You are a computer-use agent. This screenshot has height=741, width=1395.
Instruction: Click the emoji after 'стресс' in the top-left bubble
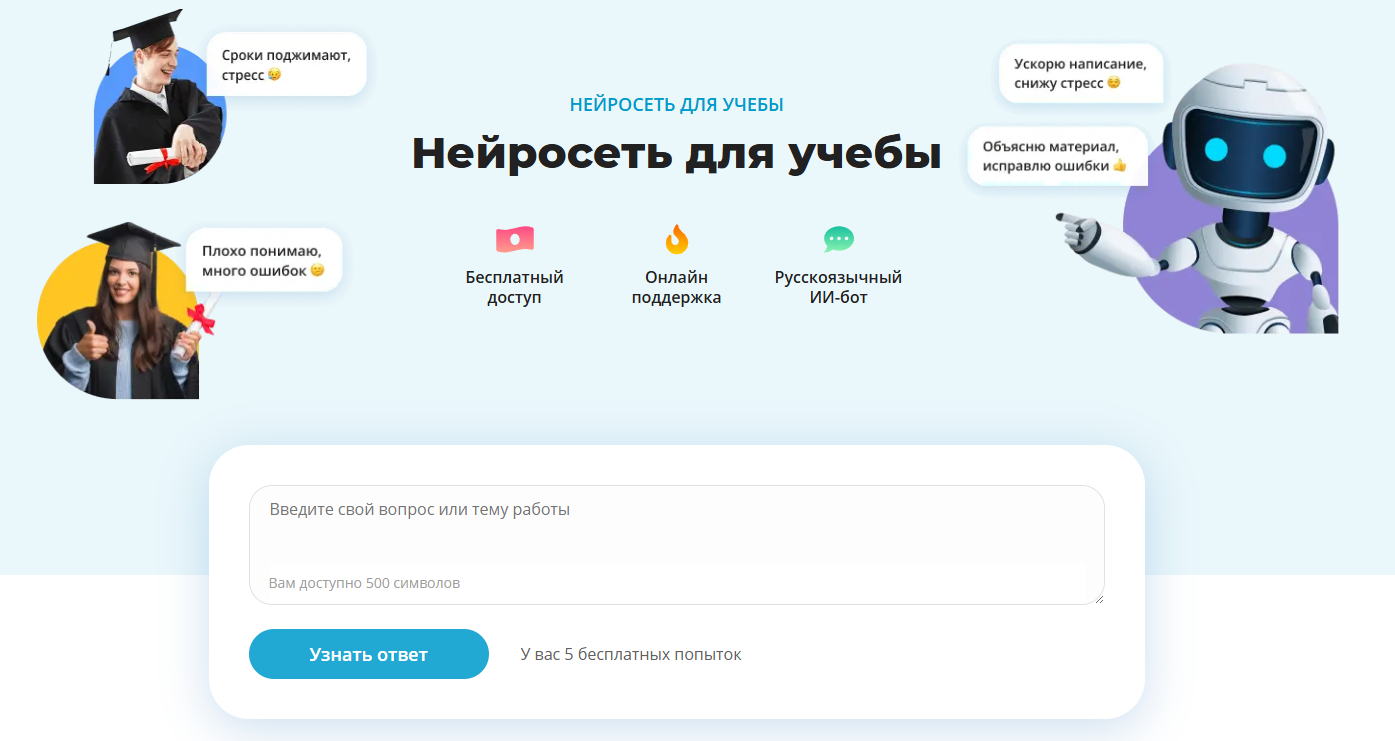coord(274,75)
